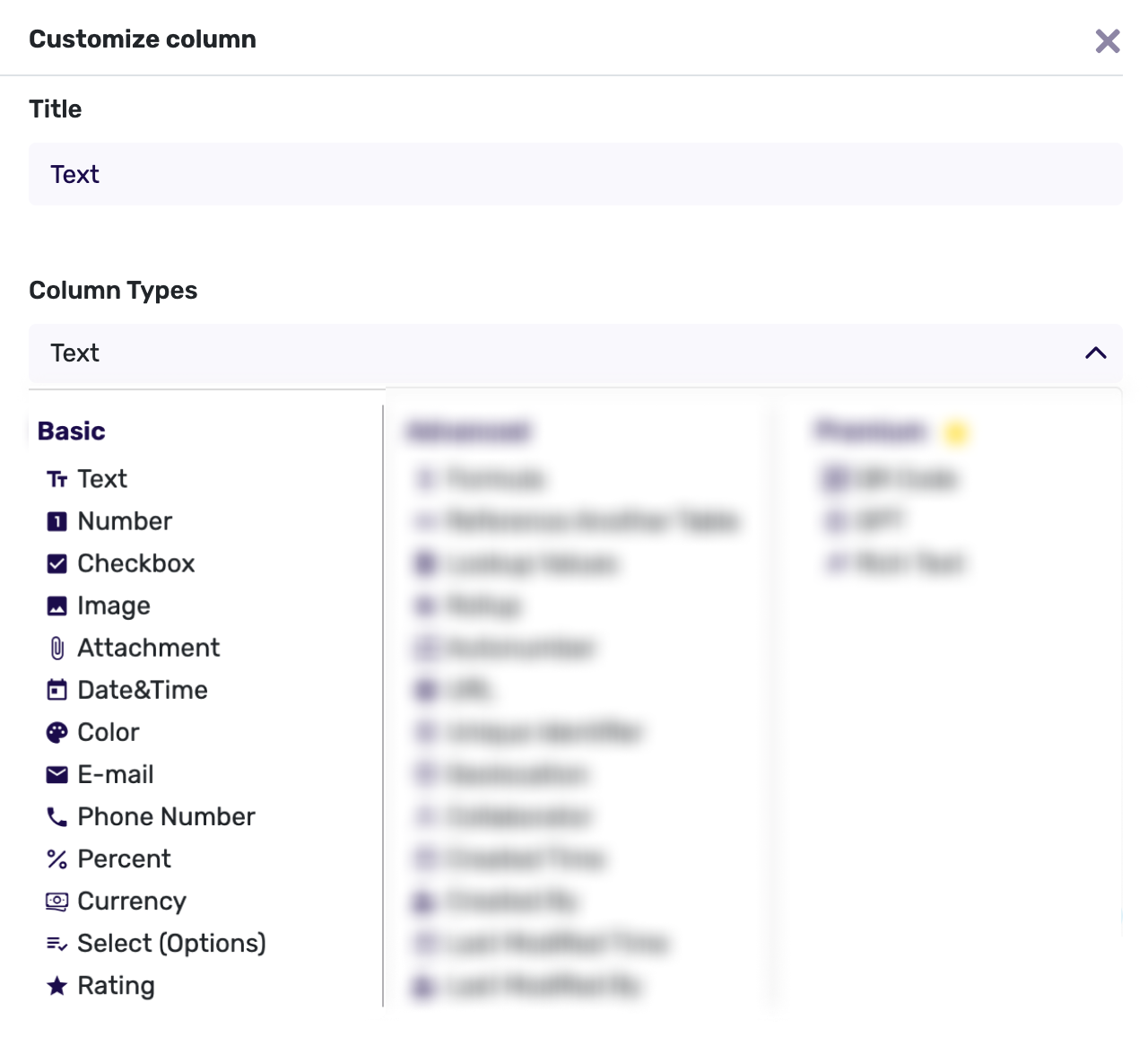Choose Date&Time column type label

click(143, 690)
